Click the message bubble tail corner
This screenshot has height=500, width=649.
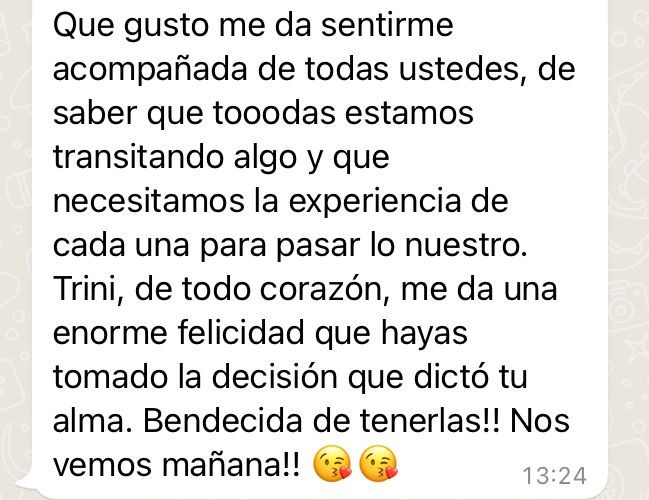pos(25,484)
